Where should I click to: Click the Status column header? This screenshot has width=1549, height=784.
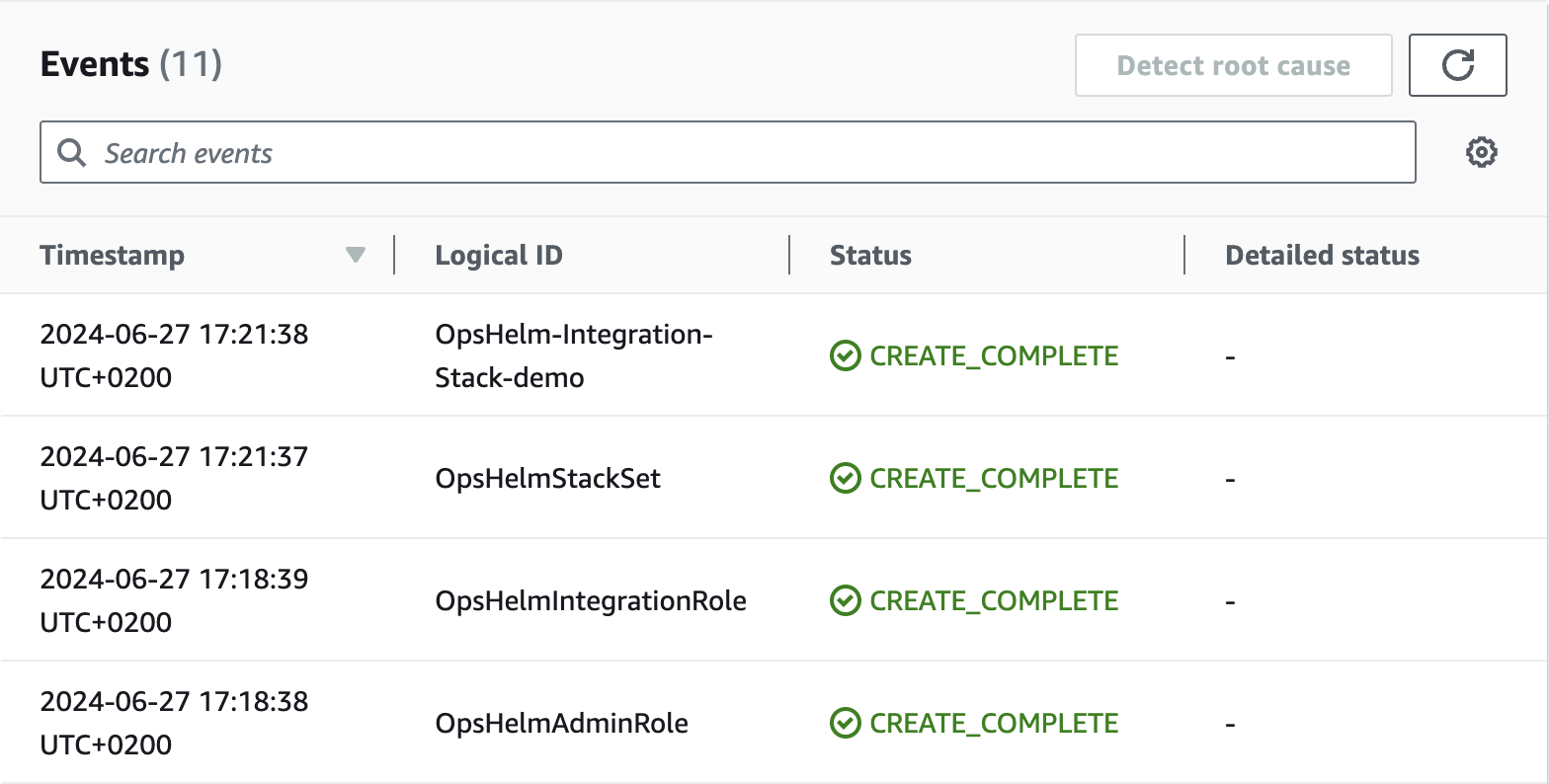click(870, 255)
